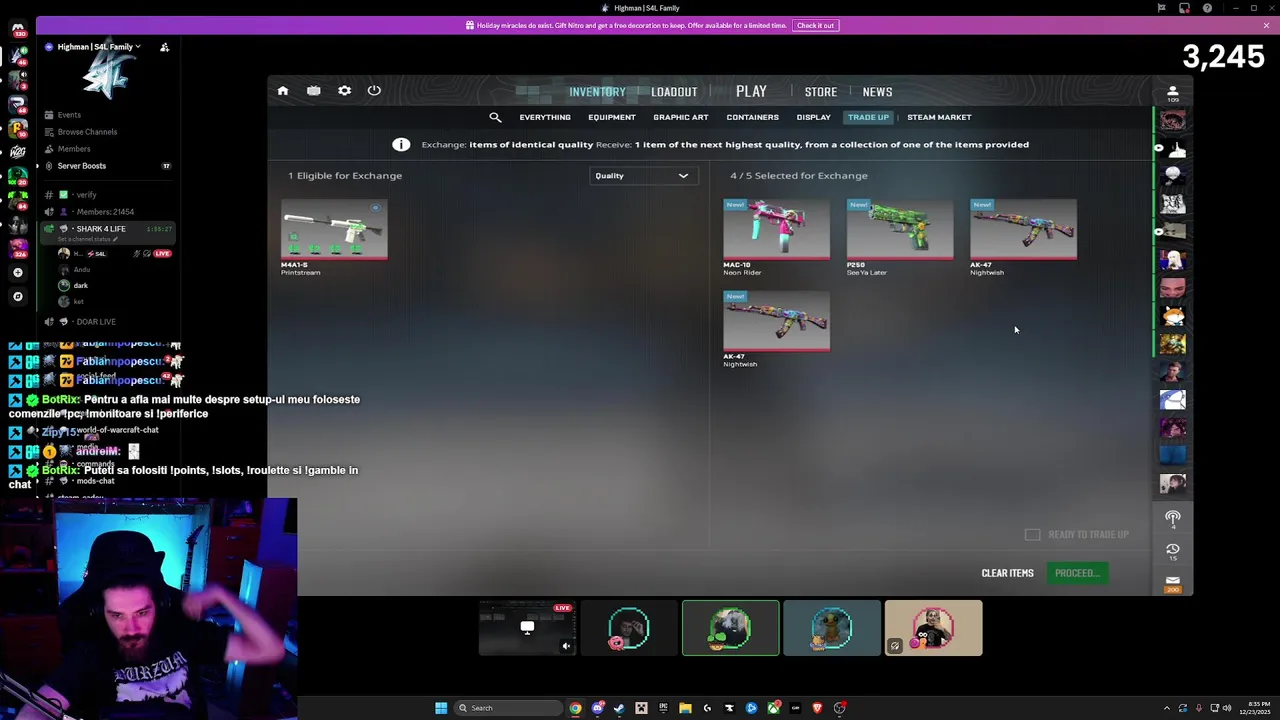Select the green-highlighted speaking participant tile

point(730,628)
